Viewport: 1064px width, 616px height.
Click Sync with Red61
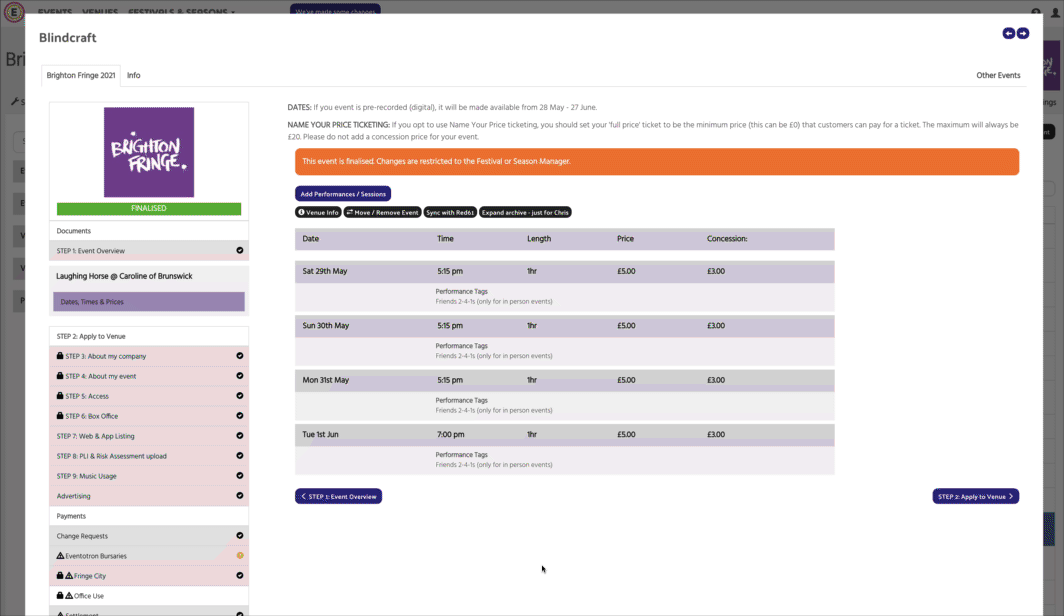pos(450,212)
